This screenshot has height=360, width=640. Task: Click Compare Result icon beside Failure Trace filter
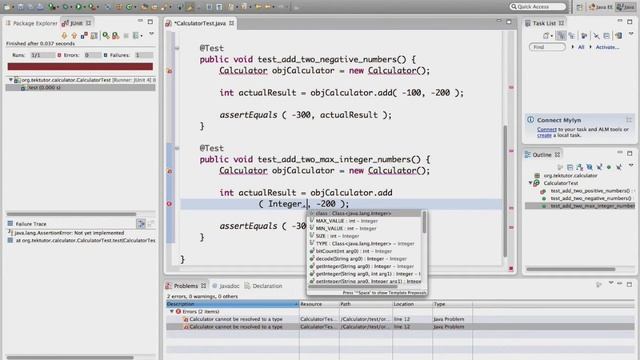[151, 223]
